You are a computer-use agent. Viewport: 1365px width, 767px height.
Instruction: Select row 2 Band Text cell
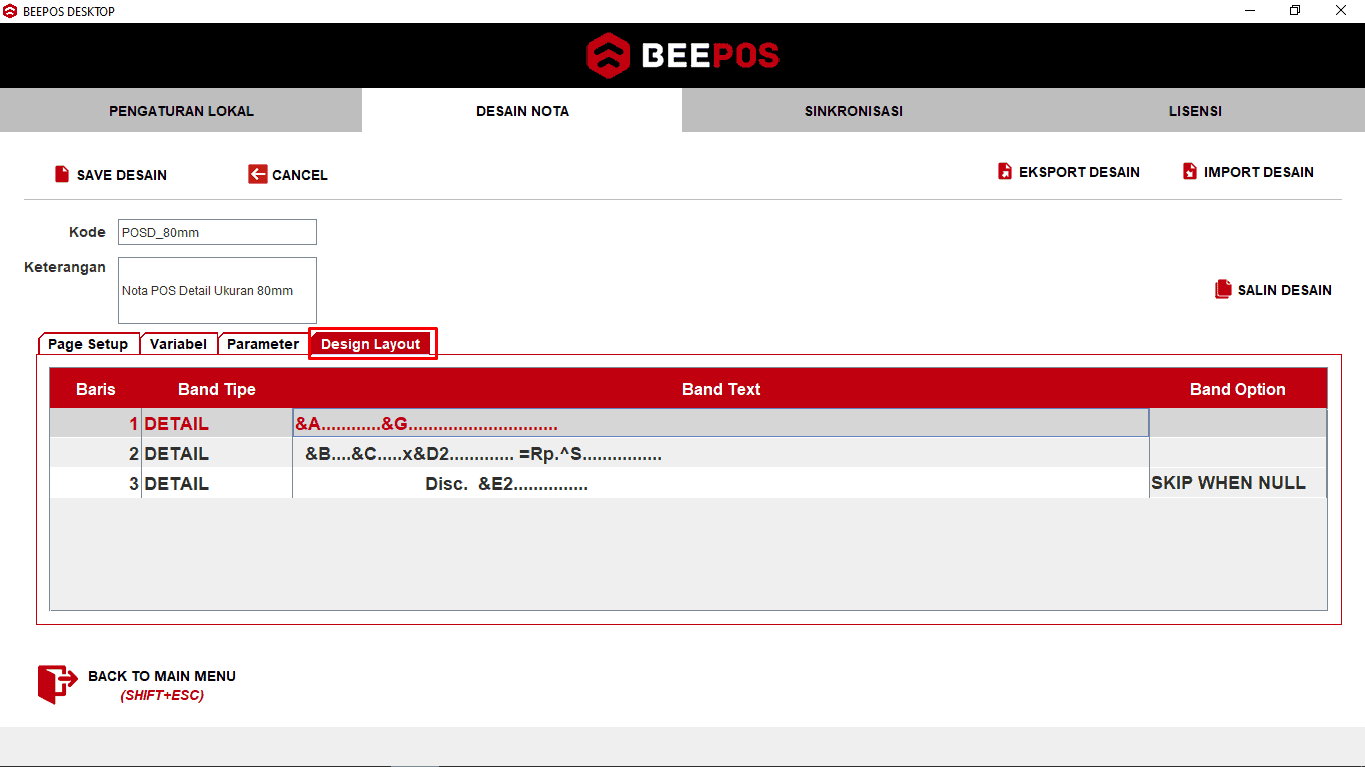[720, 454]
